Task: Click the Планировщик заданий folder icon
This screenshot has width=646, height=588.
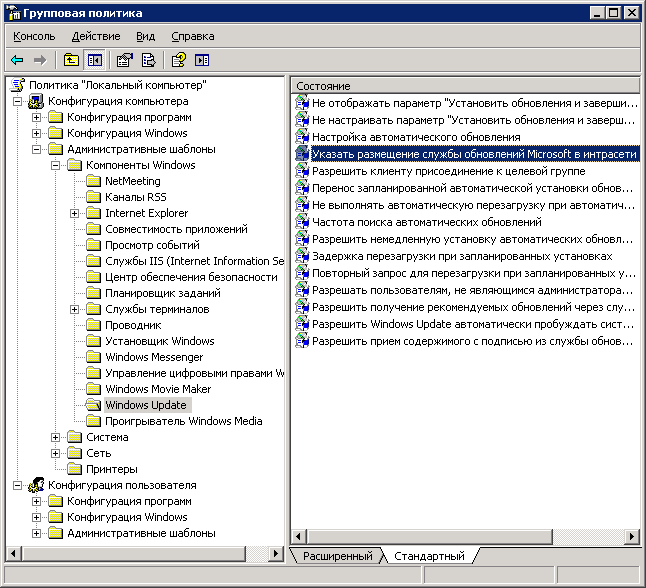Action: click(x=93, y=293)
